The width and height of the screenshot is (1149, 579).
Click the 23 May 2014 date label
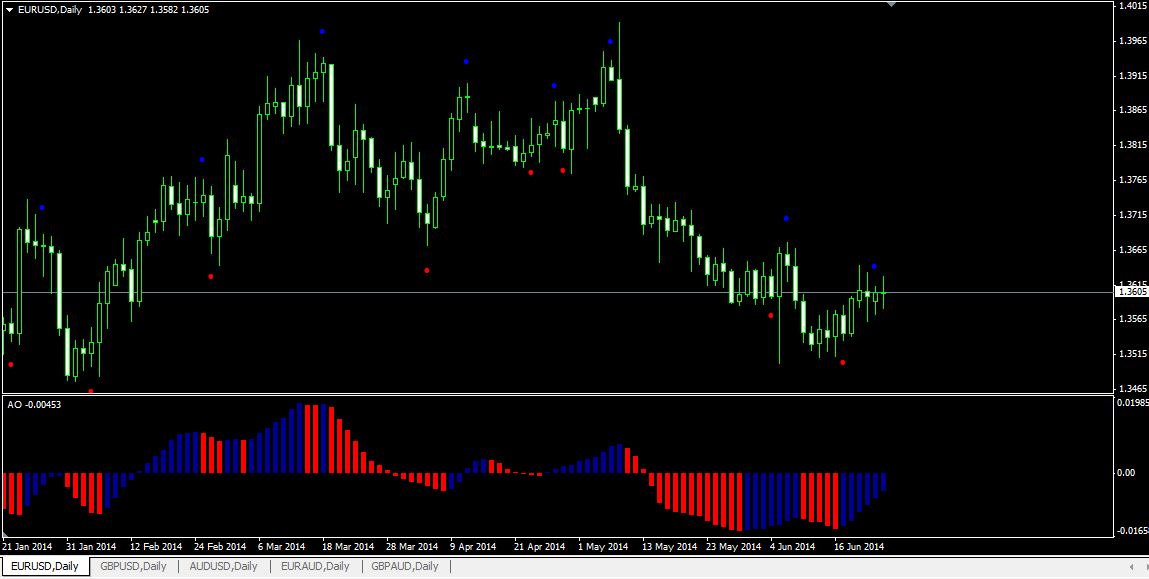tap(732, 547)
